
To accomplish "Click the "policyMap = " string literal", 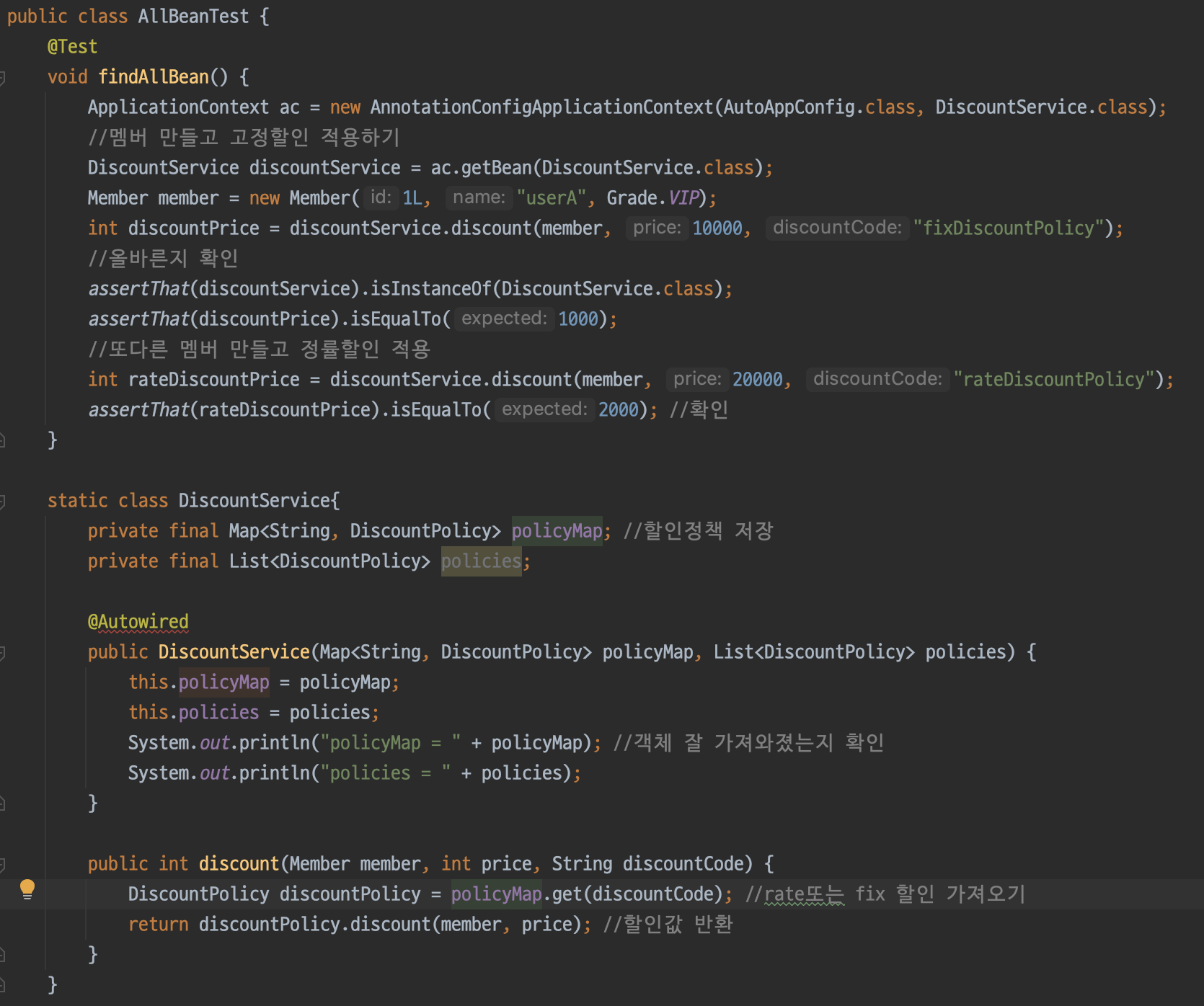I will (x=391, y=743).
